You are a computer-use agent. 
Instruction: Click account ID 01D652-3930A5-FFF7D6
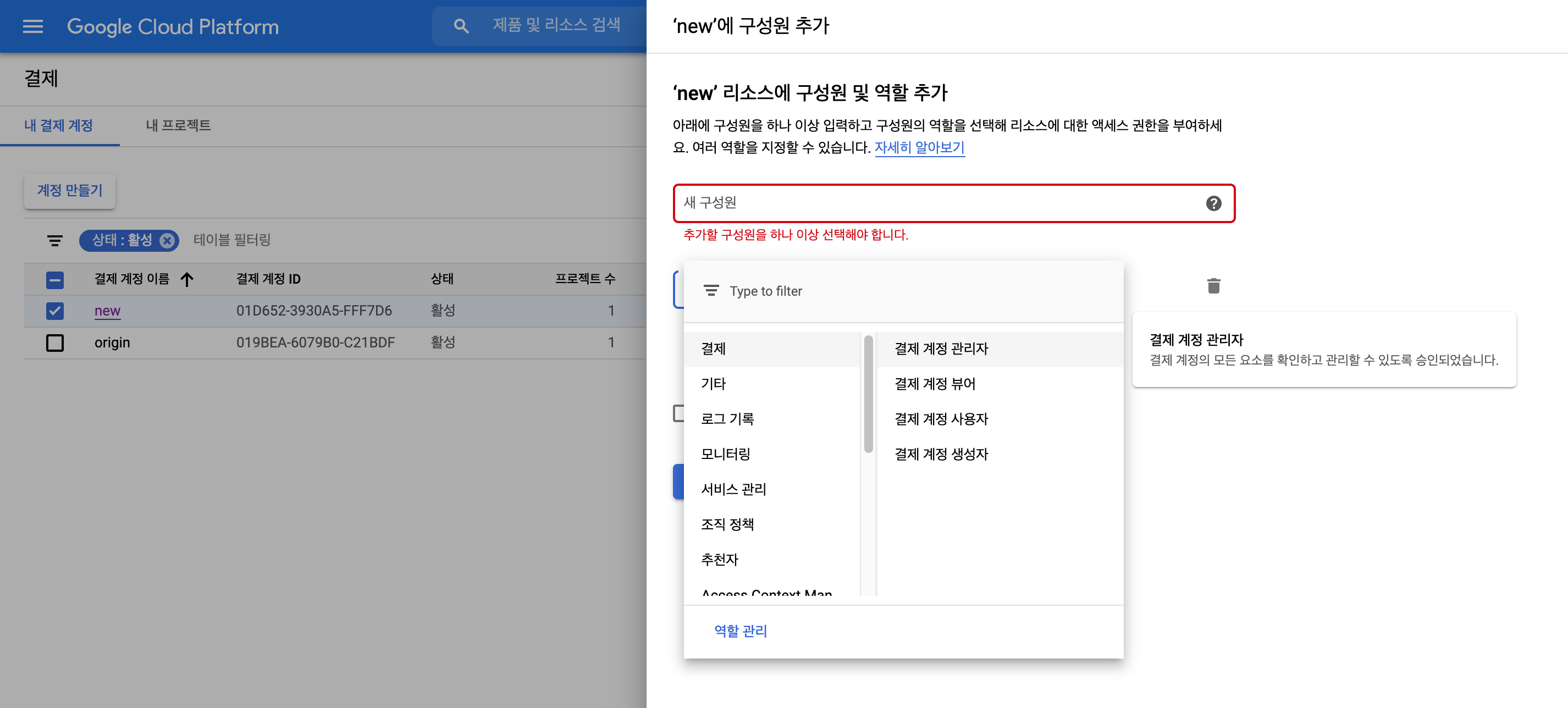(x=314, y=311)
